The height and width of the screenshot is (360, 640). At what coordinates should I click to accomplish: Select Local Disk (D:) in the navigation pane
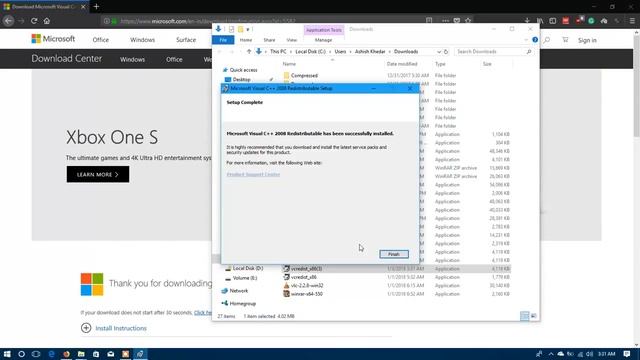[248, 268]
